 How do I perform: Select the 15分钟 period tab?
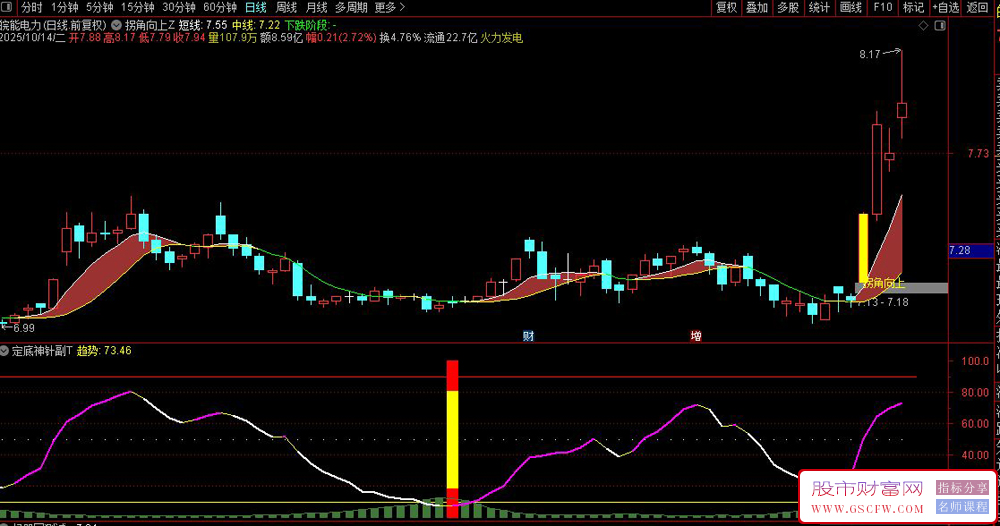tap(138, 8)
